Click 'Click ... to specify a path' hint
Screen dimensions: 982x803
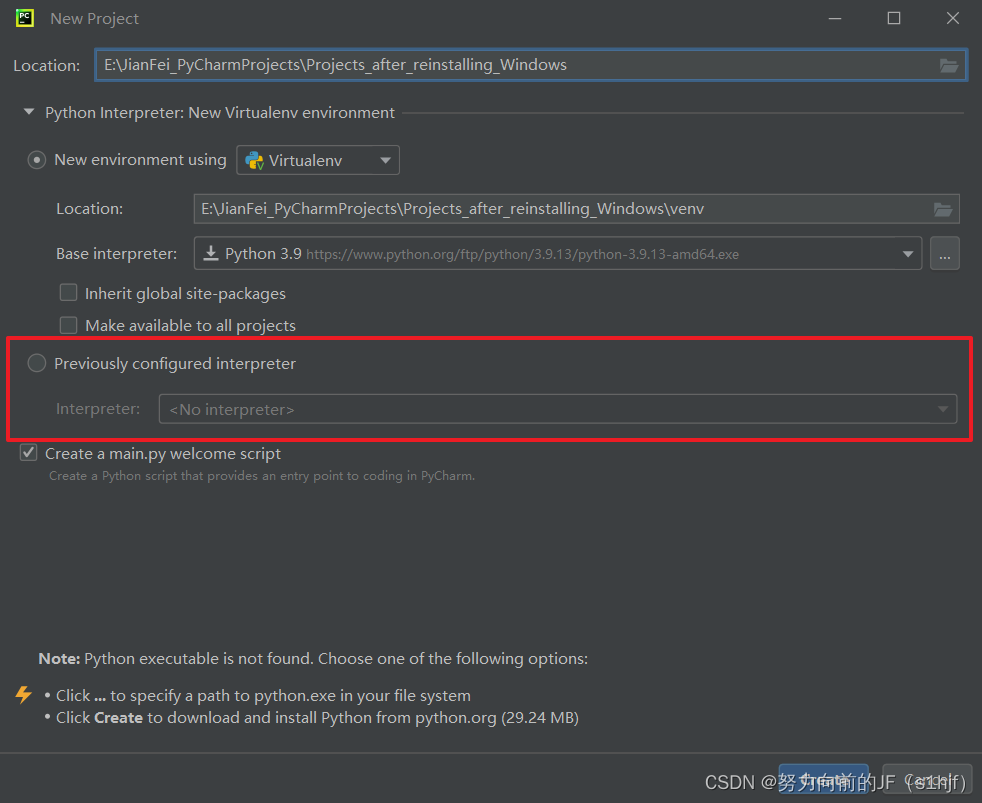(263, 696)
